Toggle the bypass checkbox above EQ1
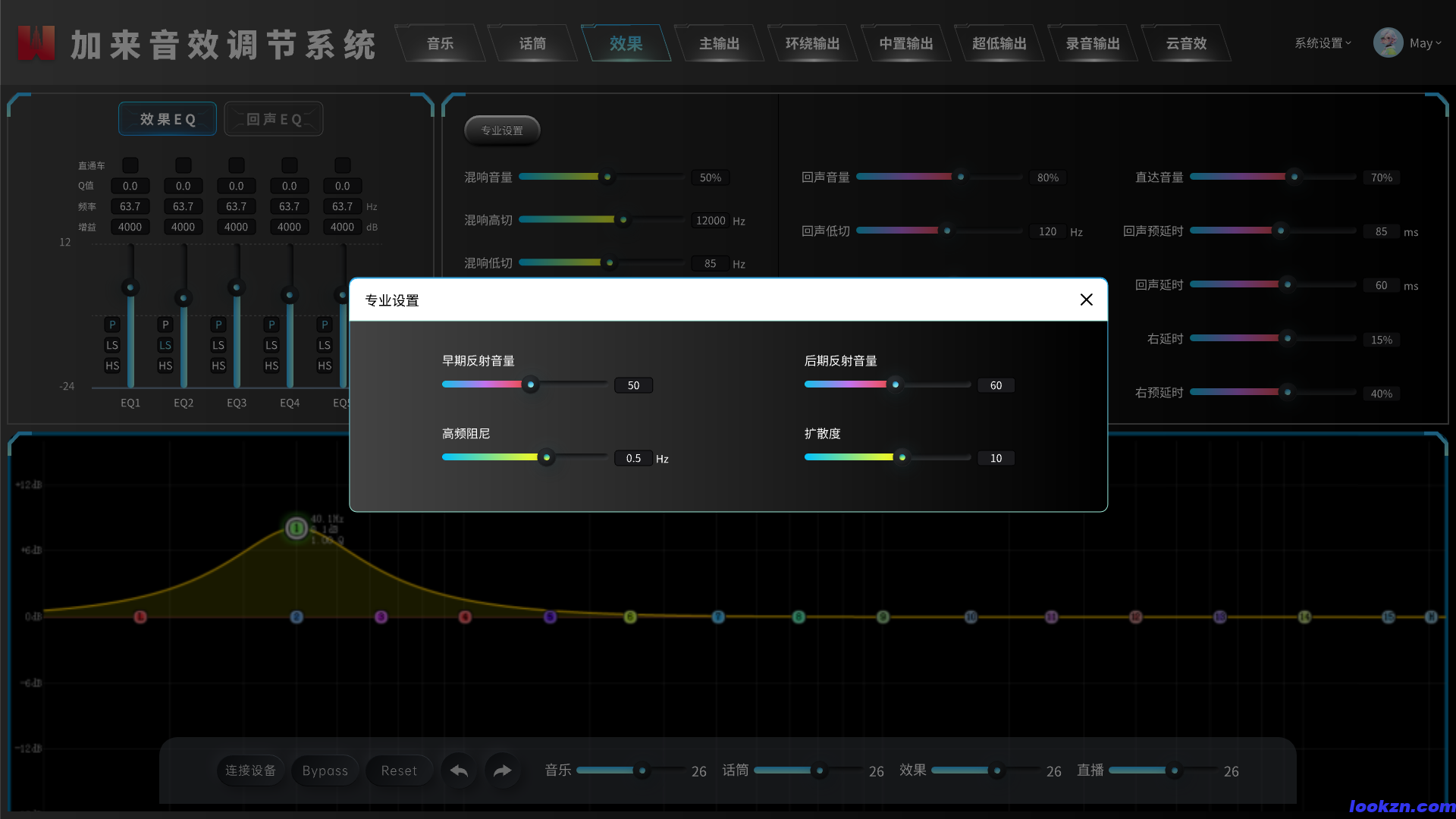Viewport: 1456px width, 819px height. [130, 165]
